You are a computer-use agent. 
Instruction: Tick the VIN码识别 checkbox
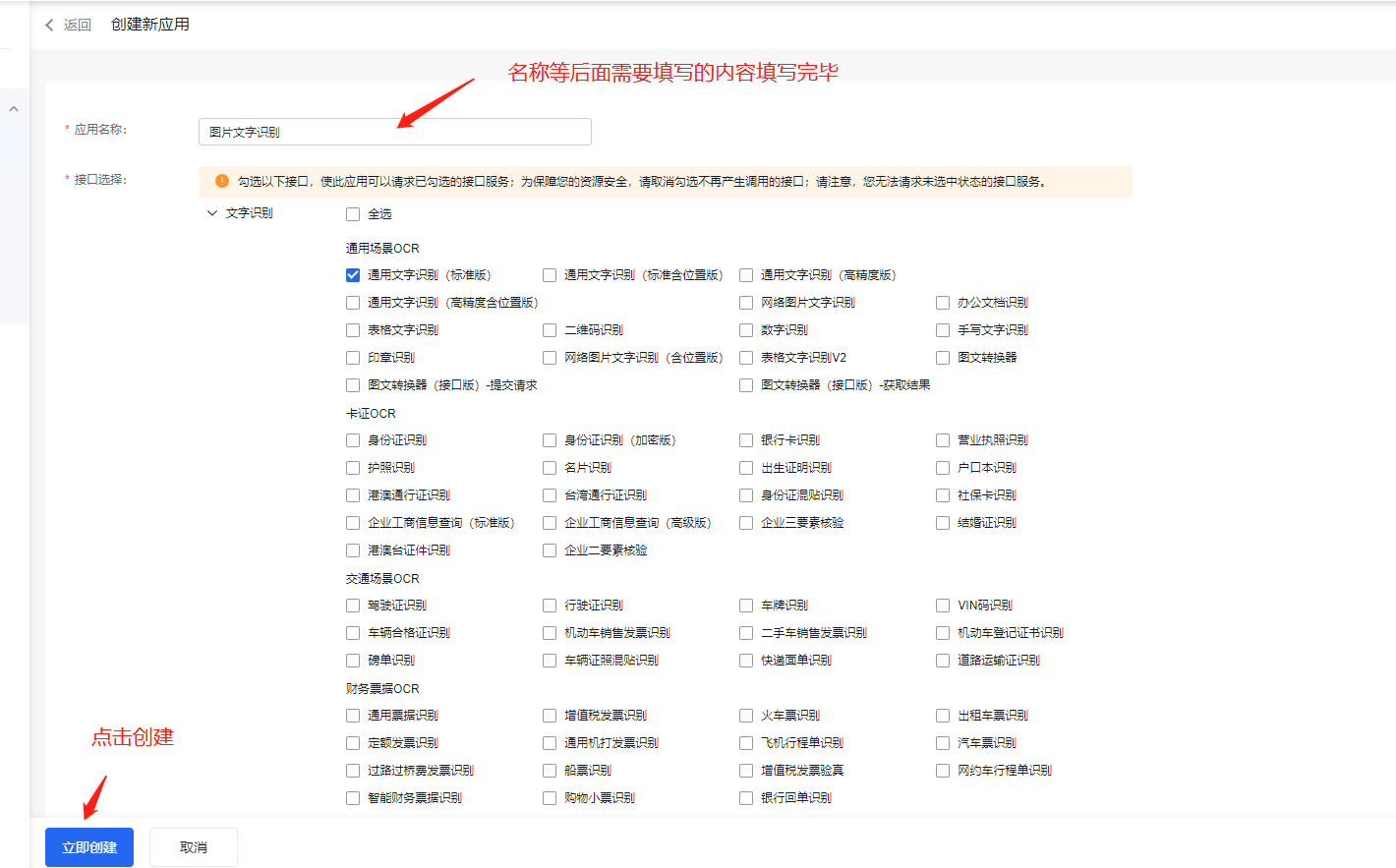[x=943, y=606]
